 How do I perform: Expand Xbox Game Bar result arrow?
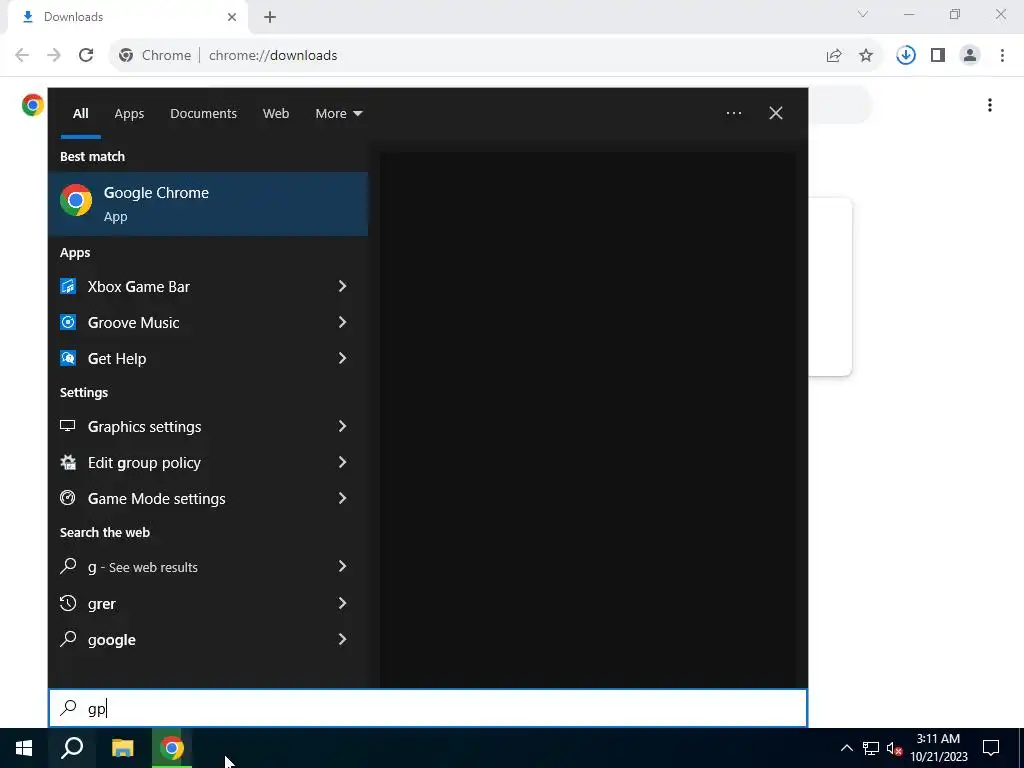click(342, 286)
